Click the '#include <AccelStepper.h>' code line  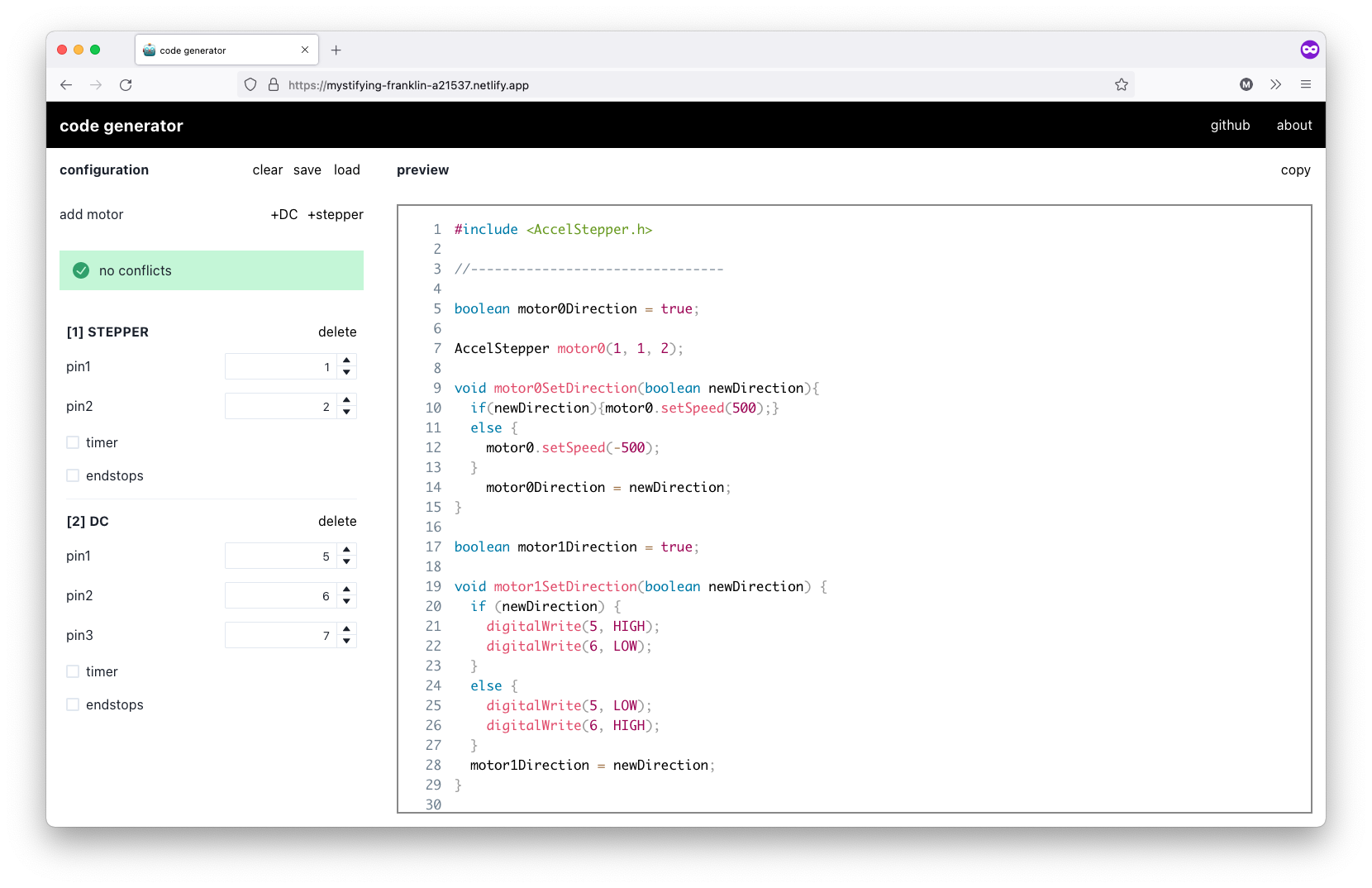(x=553, y=229)
